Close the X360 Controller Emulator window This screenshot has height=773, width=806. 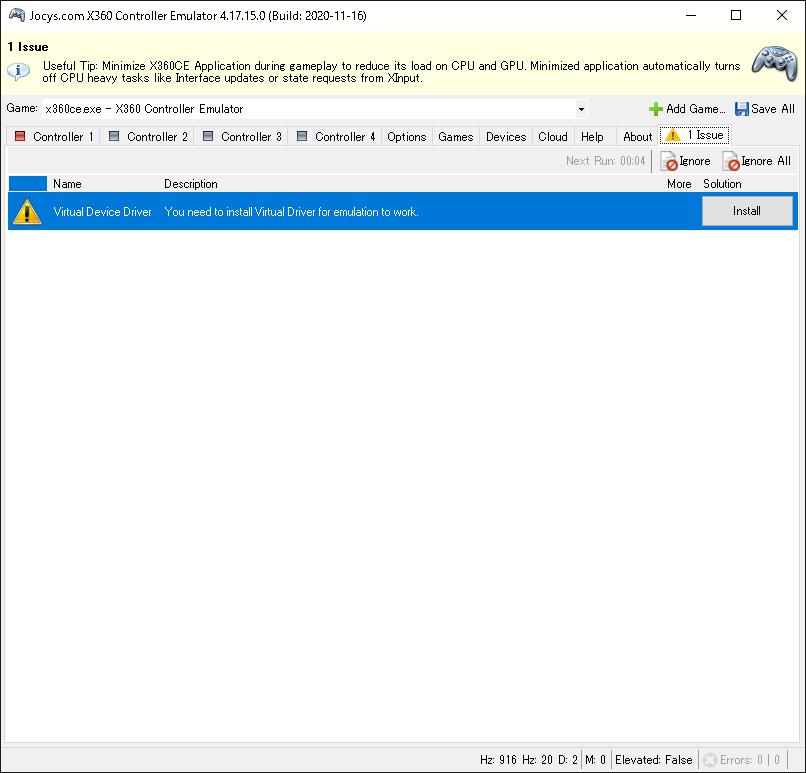[781, 15]
